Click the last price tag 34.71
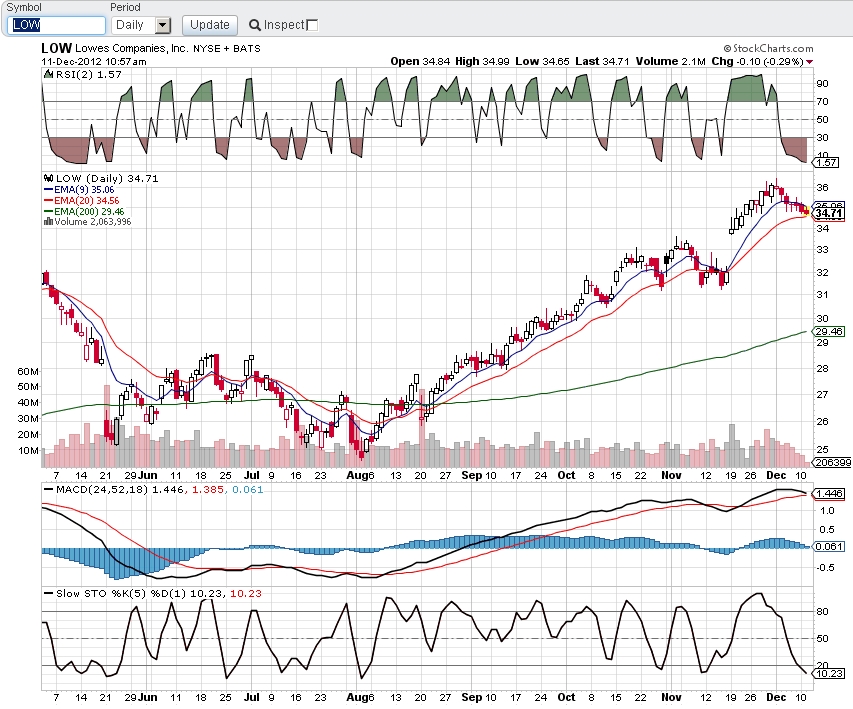Viewport: 853px width, 709px height. [828, 213]
